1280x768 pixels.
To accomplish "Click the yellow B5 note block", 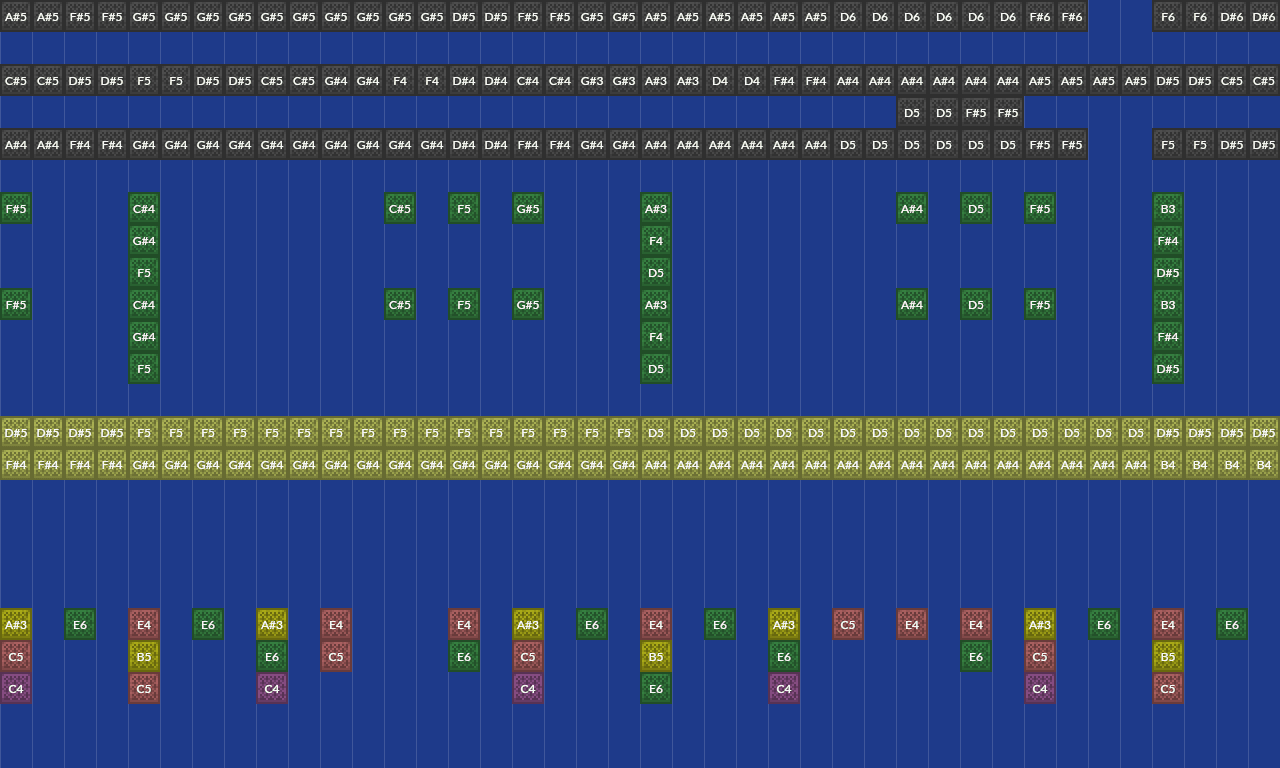I will point(143,657).
